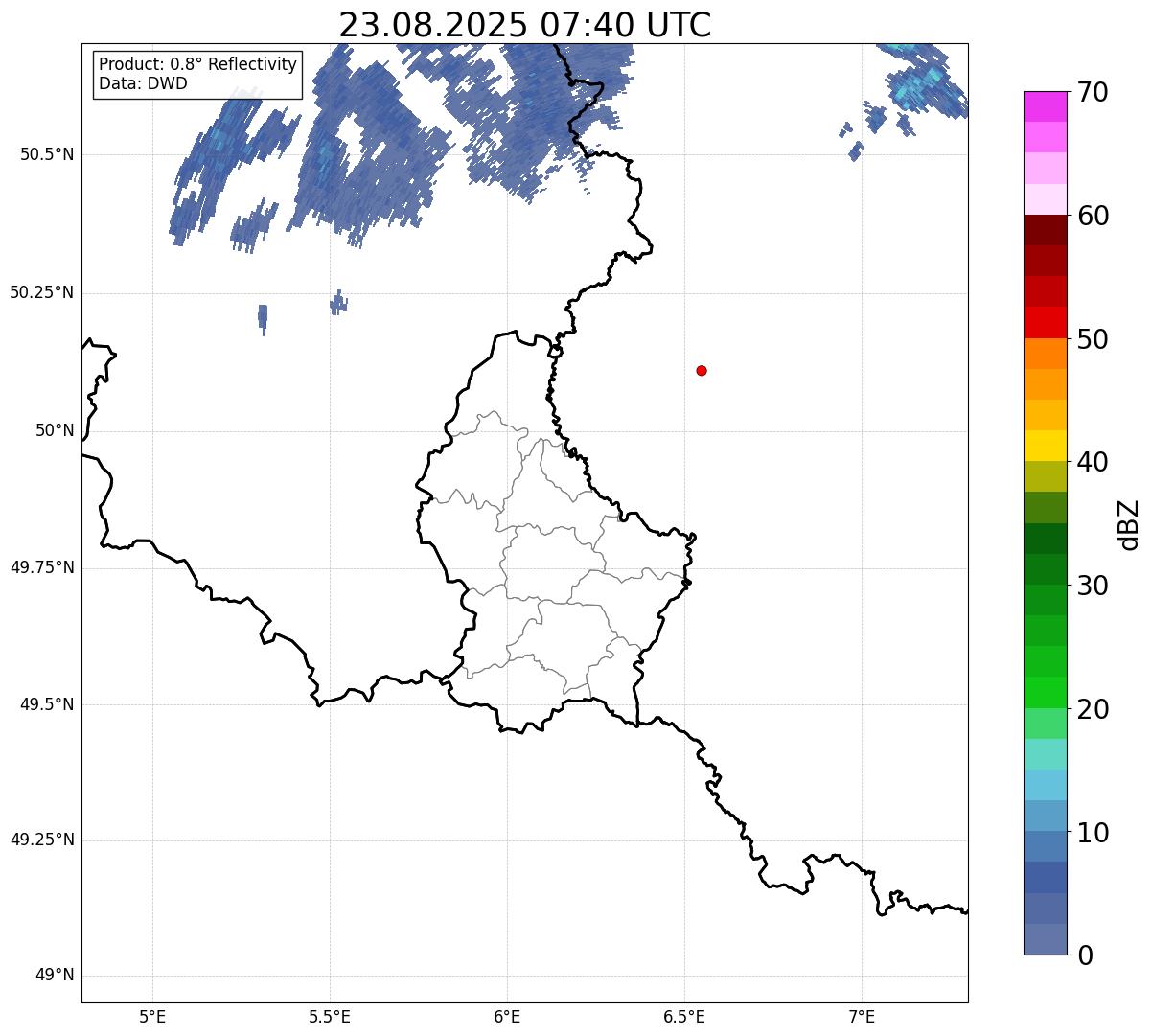Click the colorbar tick value 10
The width and height of the screenshot is (1152, 1036).
pyautogui.click(x=1094, y=832)
